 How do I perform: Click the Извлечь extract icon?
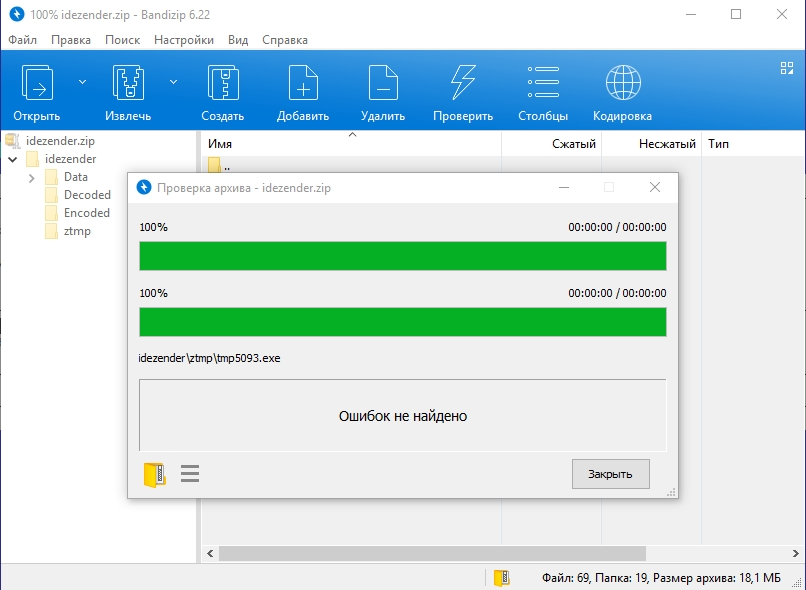(x=128, y=83)
